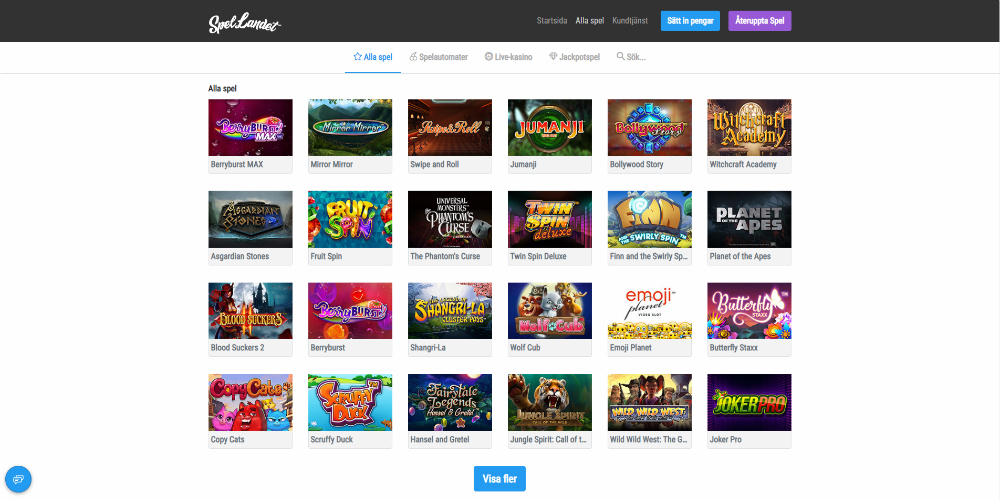Load more games with Visa fler
Viewport: 1000px width, 500px height.
[500, 479]
